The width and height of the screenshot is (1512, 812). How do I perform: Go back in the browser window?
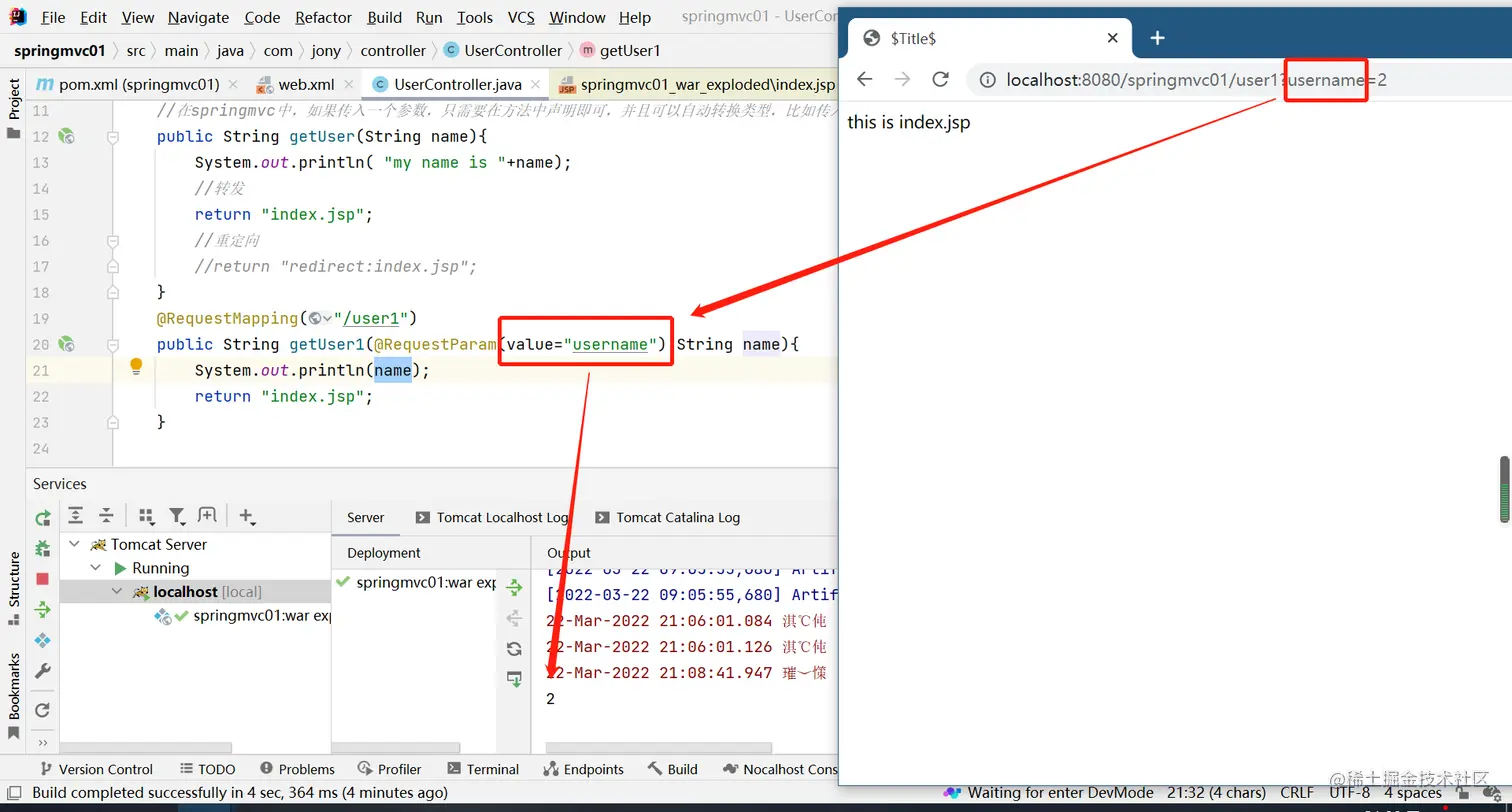[865, 80]
